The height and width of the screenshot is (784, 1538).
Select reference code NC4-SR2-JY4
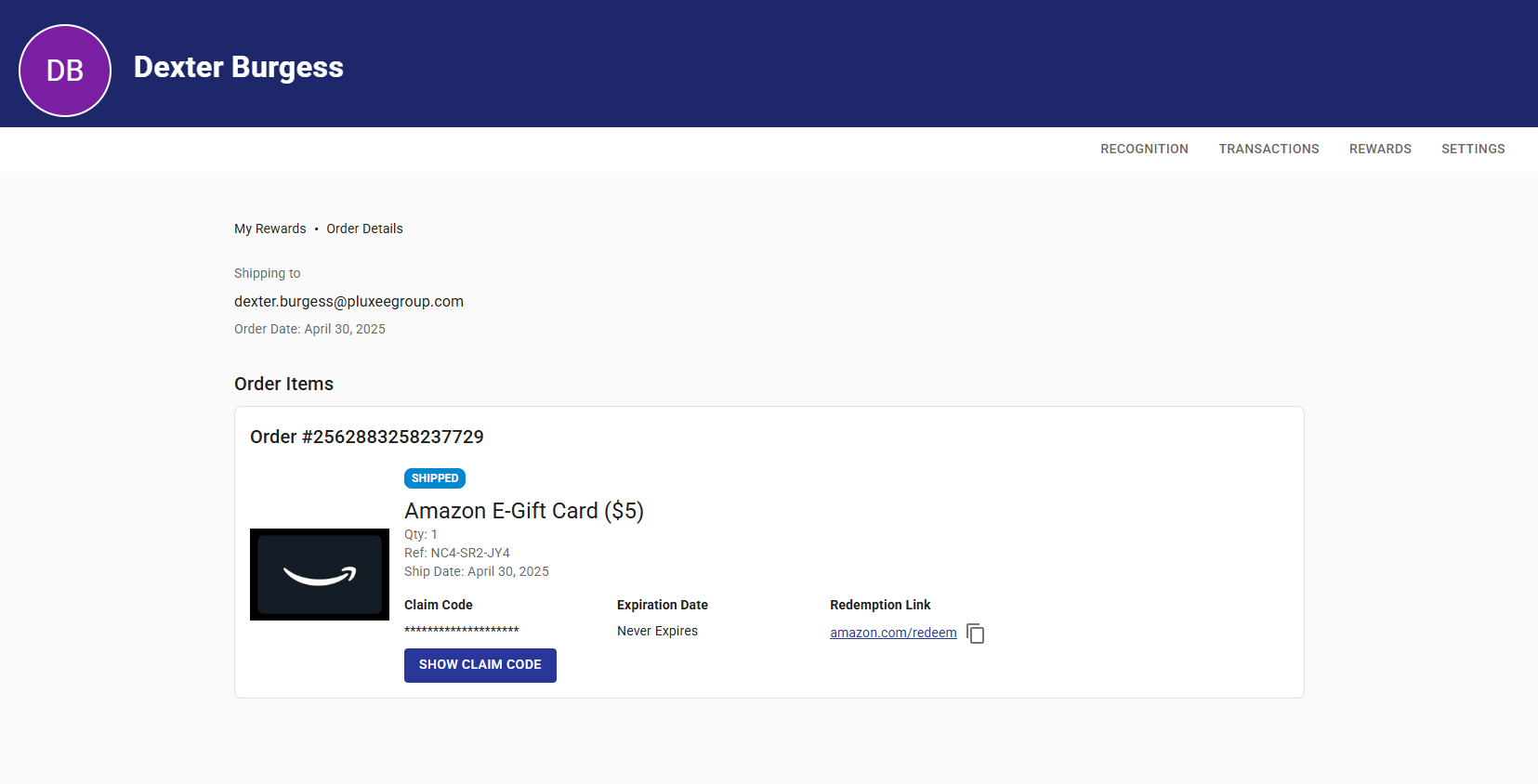pyautogui.click(x=470, y=553)
